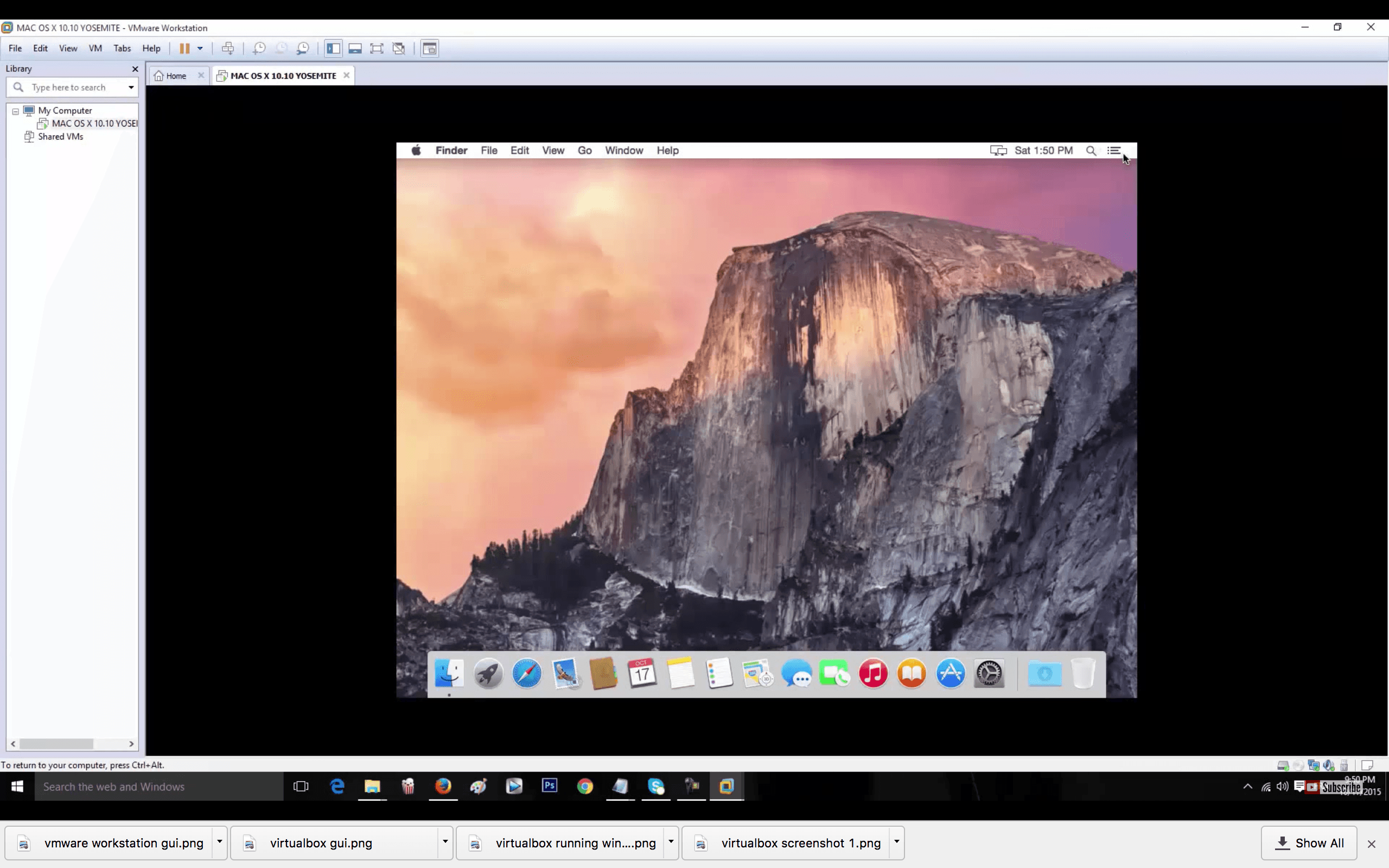Screen dimensions: 1389x868
Task: Open the Window menu in Finder
Action: point(623,150)
